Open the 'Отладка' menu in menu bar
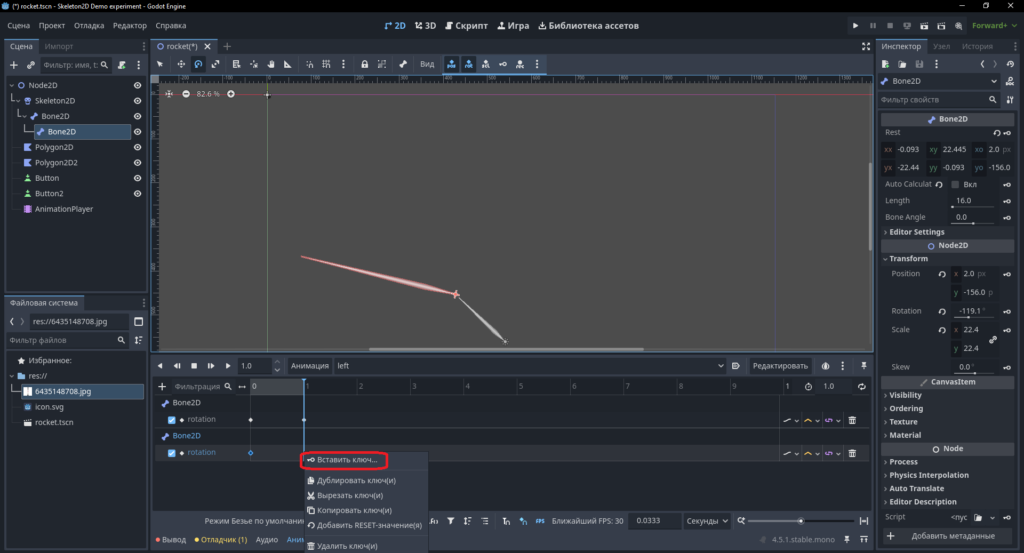This screenshot has width=1024, height=553. coord(89,25)
